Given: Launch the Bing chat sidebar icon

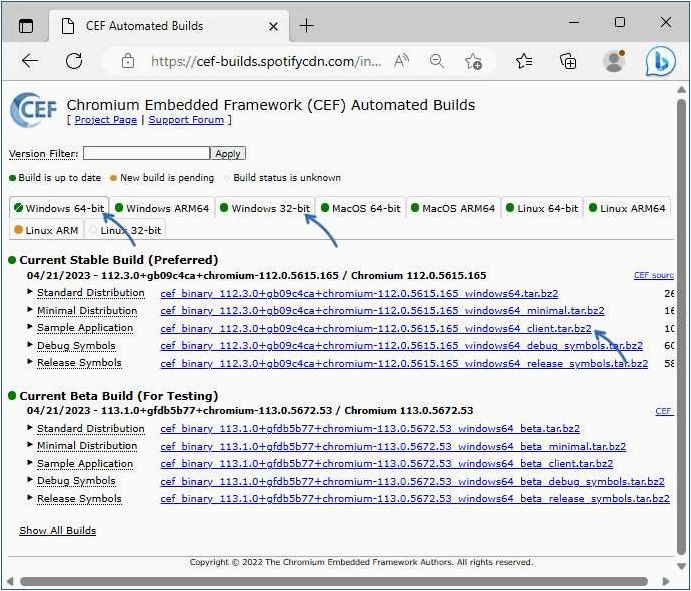Looking at the screenshot, I should tap(661, 61).
